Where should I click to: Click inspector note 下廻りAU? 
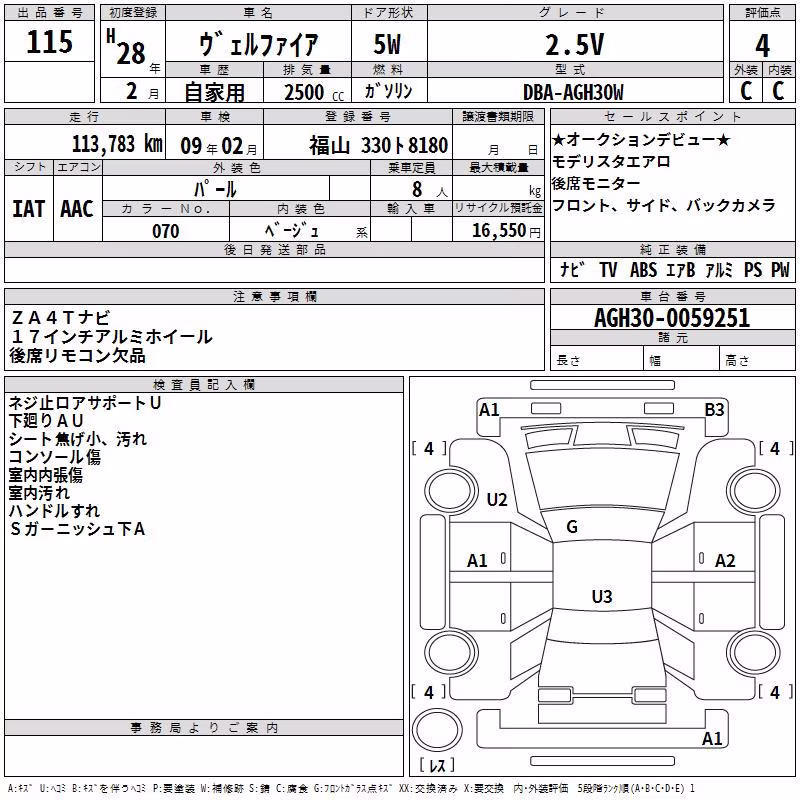(x=46, y=421)
